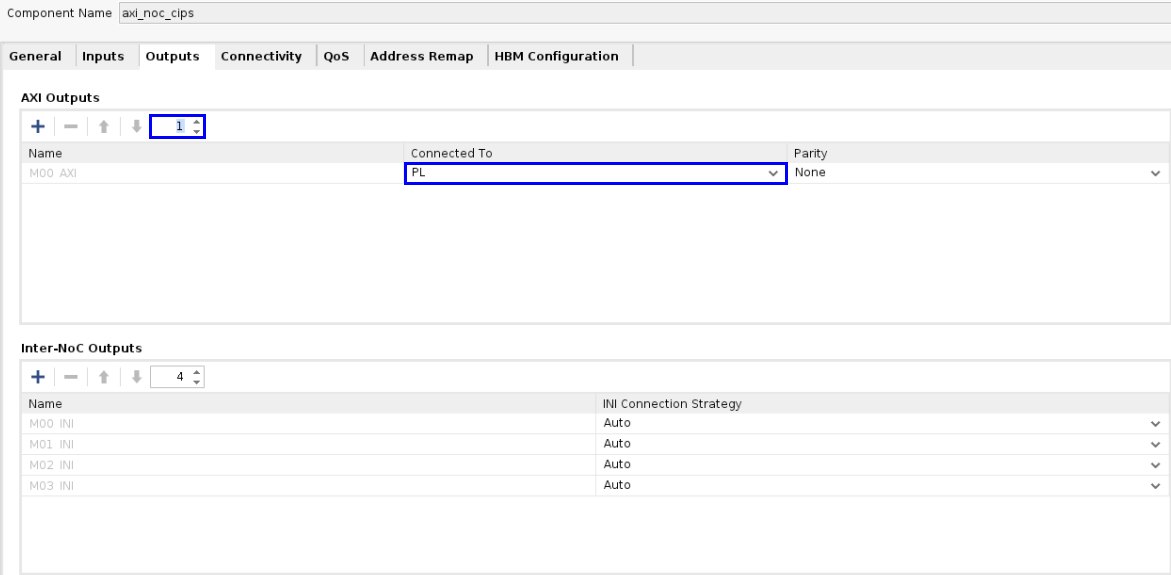This screenshot has width=1171, height=575.
Task: Click the AXI Outputs count spinner field
Action: [170, 127]
